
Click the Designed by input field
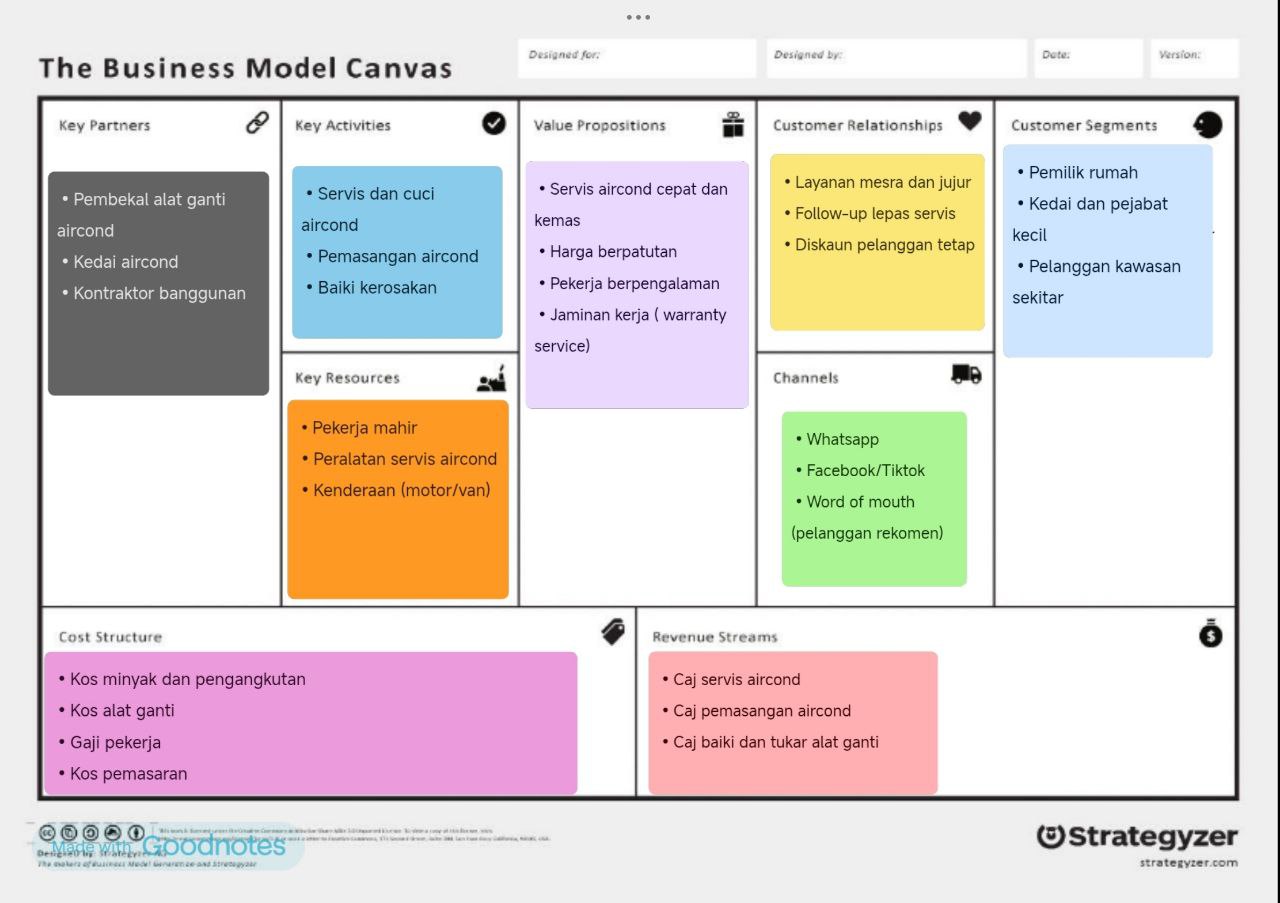click(x=896, y=58)
